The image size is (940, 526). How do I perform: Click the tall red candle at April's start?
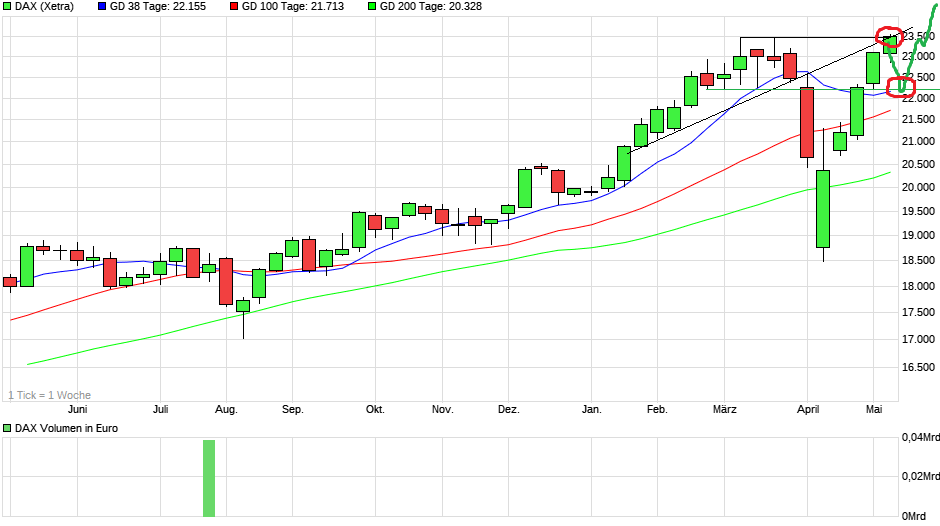click(x=807, y=122)
